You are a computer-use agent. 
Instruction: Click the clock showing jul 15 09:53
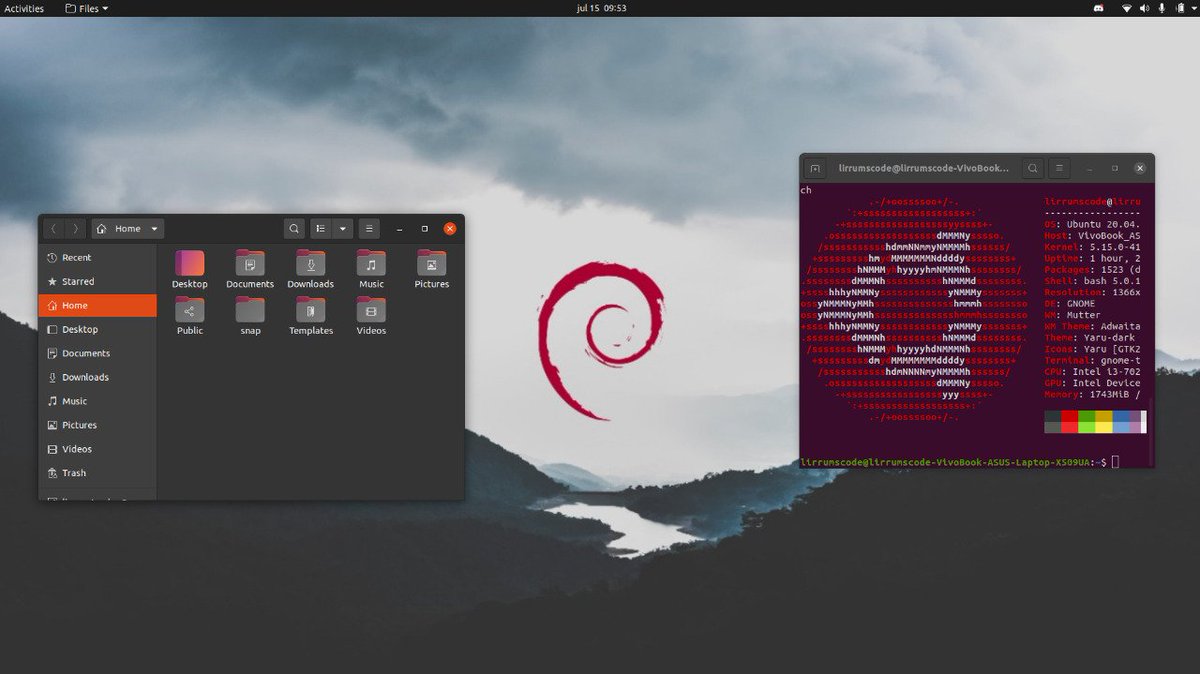[x=601, y=8]
